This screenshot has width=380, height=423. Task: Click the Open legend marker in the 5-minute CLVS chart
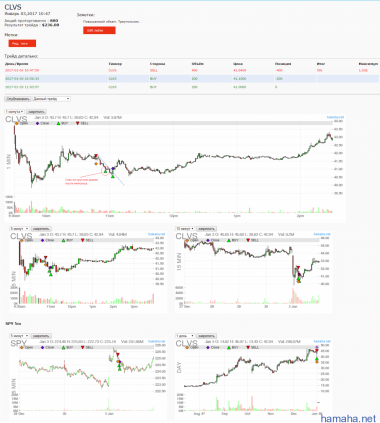(22, 240)
